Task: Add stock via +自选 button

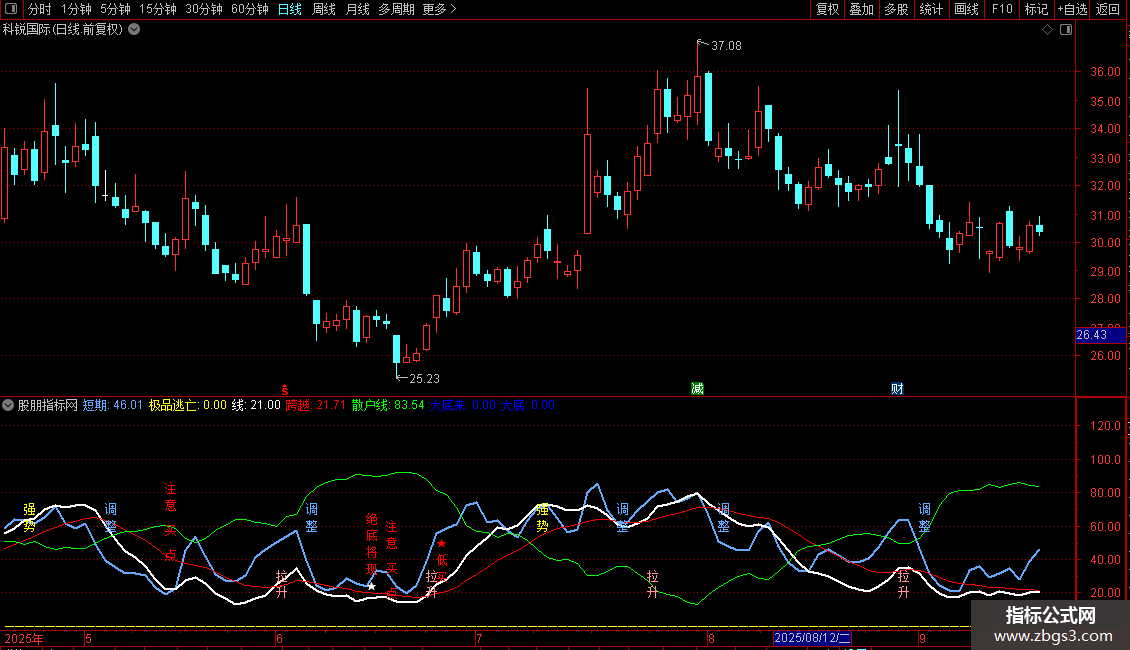Action: coord(1072,9)
